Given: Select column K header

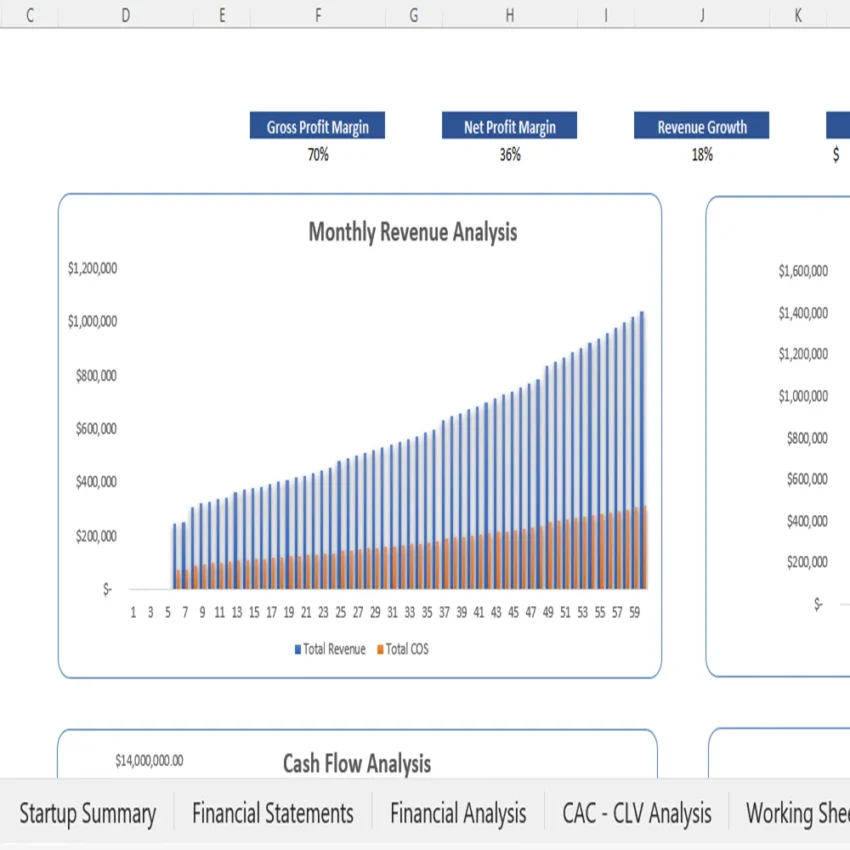Looking at the screenshot, I should coord(797,16).
